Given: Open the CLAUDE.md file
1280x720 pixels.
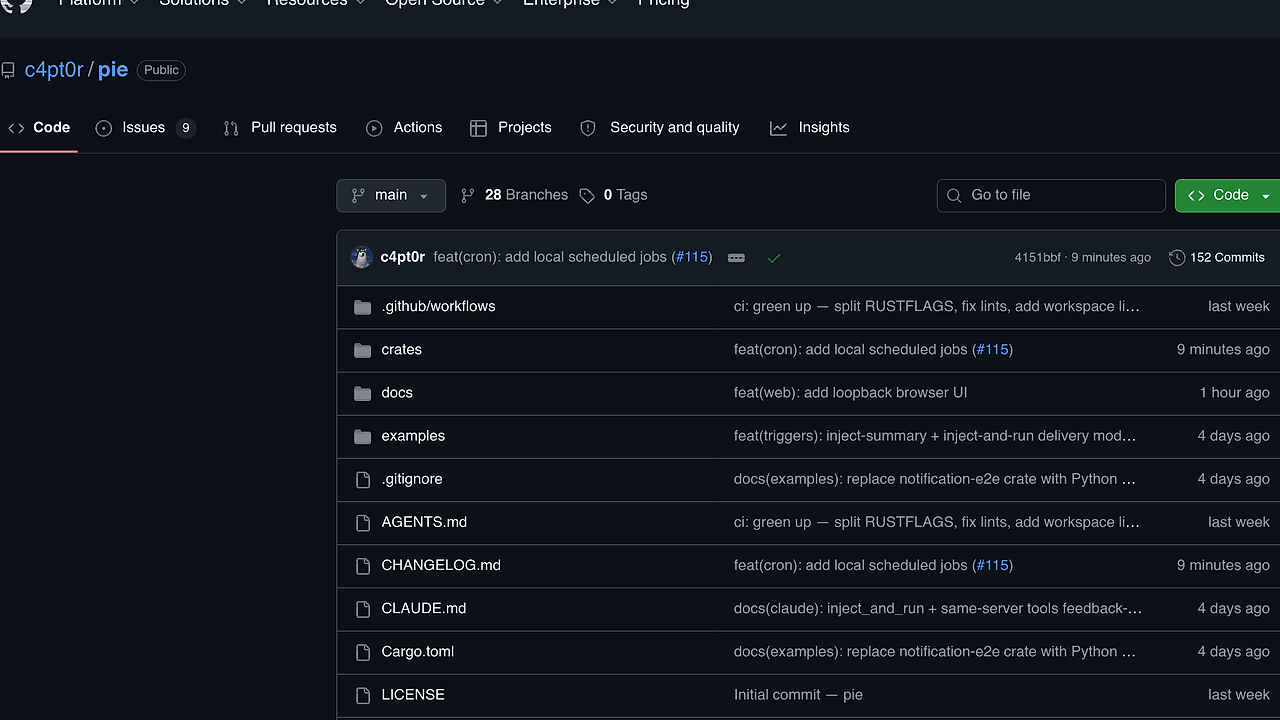Looking at the screenshot, I should 424,607.
